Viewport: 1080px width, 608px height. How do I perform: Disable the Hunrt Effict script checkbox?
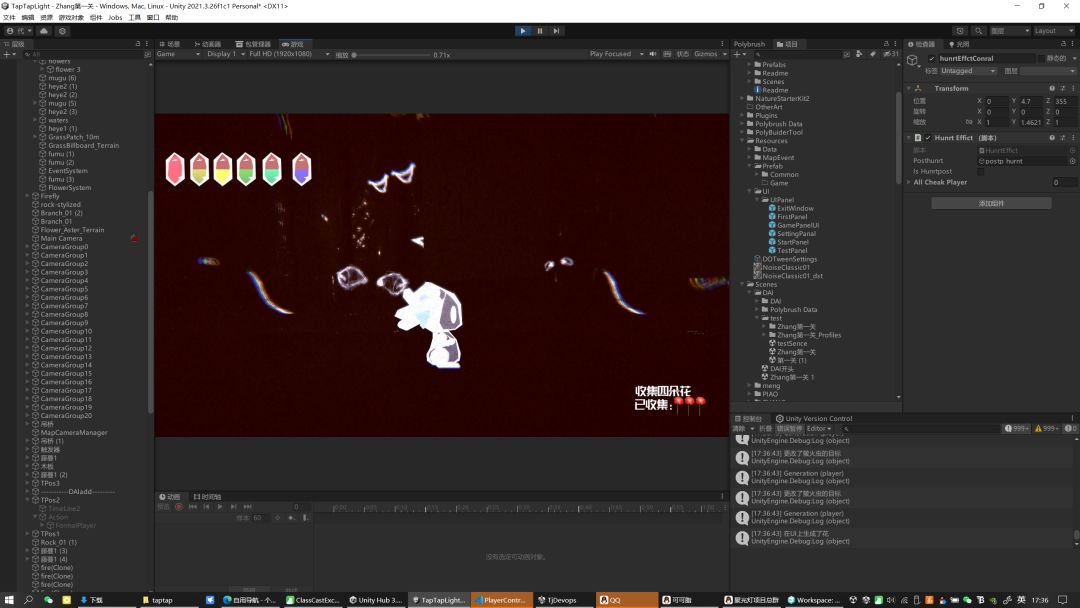(928, 138)
